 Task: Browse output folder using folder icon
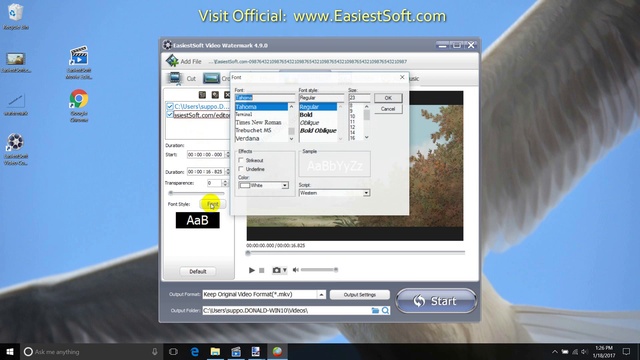(375, 311)
